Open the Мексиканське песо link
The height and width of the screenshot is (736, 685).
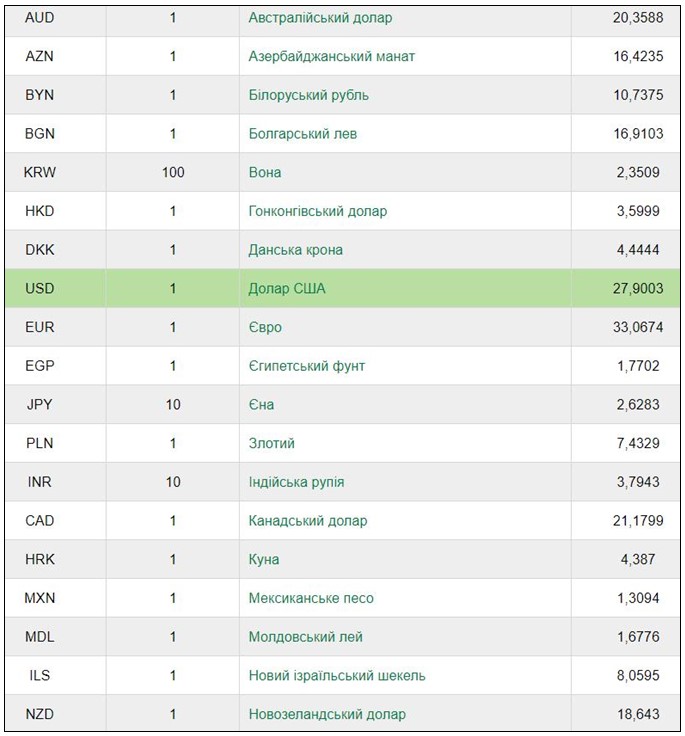[x=311, y=598]
